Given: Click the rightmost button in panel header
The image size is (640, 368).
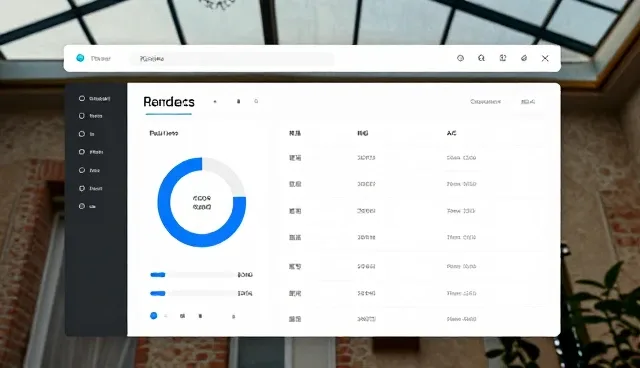Looking at the screenshot, I should (528, 102).
